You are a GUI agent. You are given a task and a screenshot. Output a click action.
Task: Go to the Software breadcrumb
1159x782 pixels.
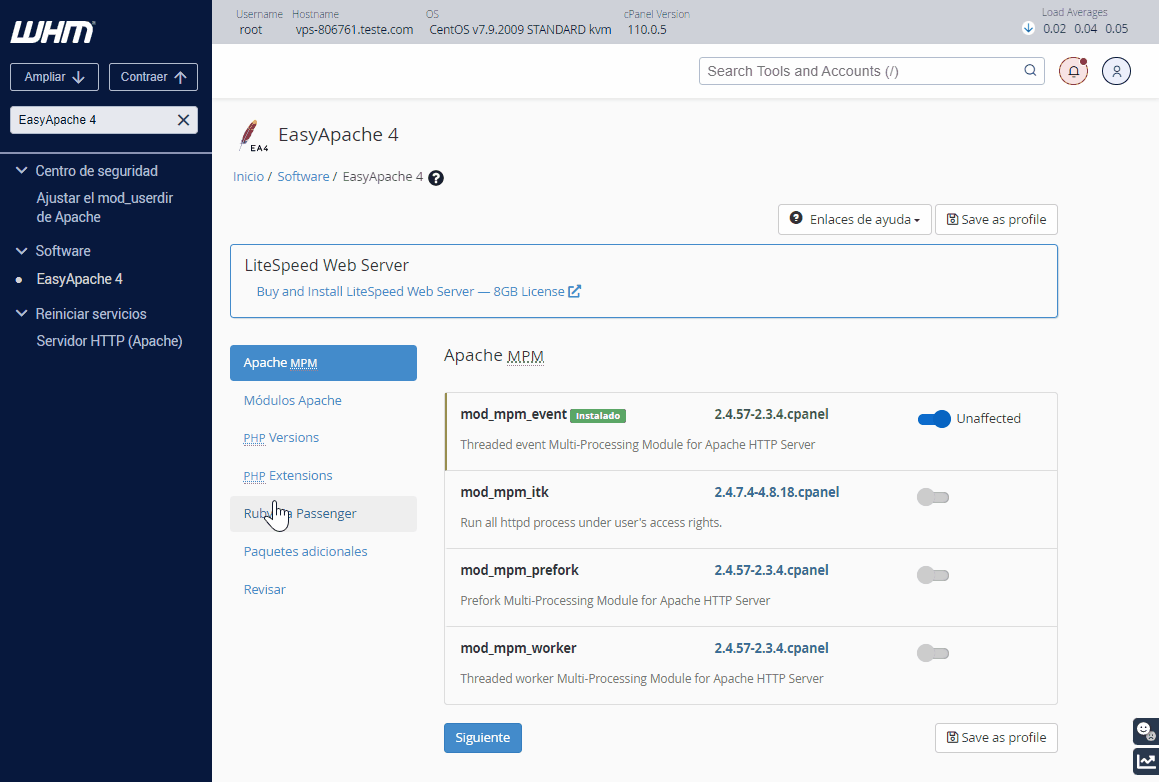pyautogui.click(x=303, y=177)
